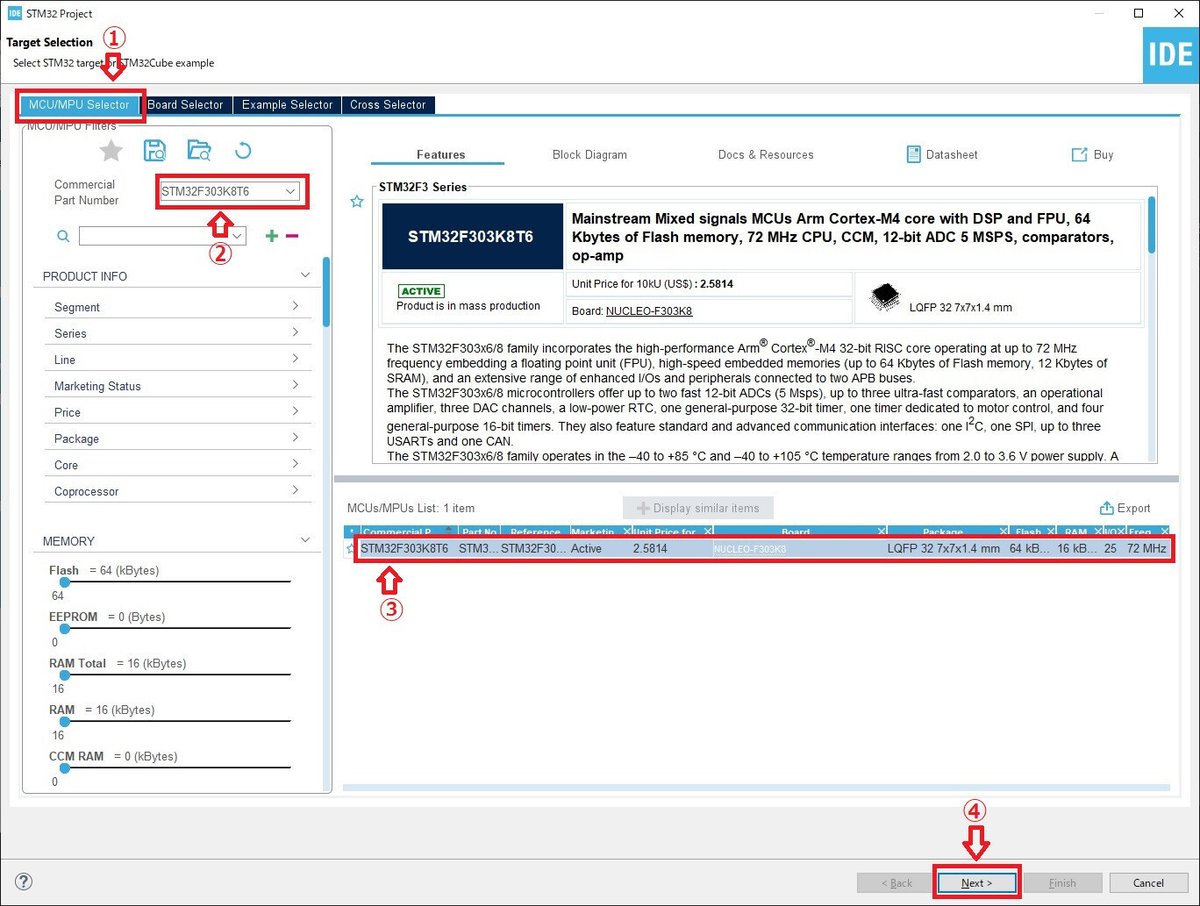
Task: Collapse the PRODUCT INFO section
Action: (305, 276)
